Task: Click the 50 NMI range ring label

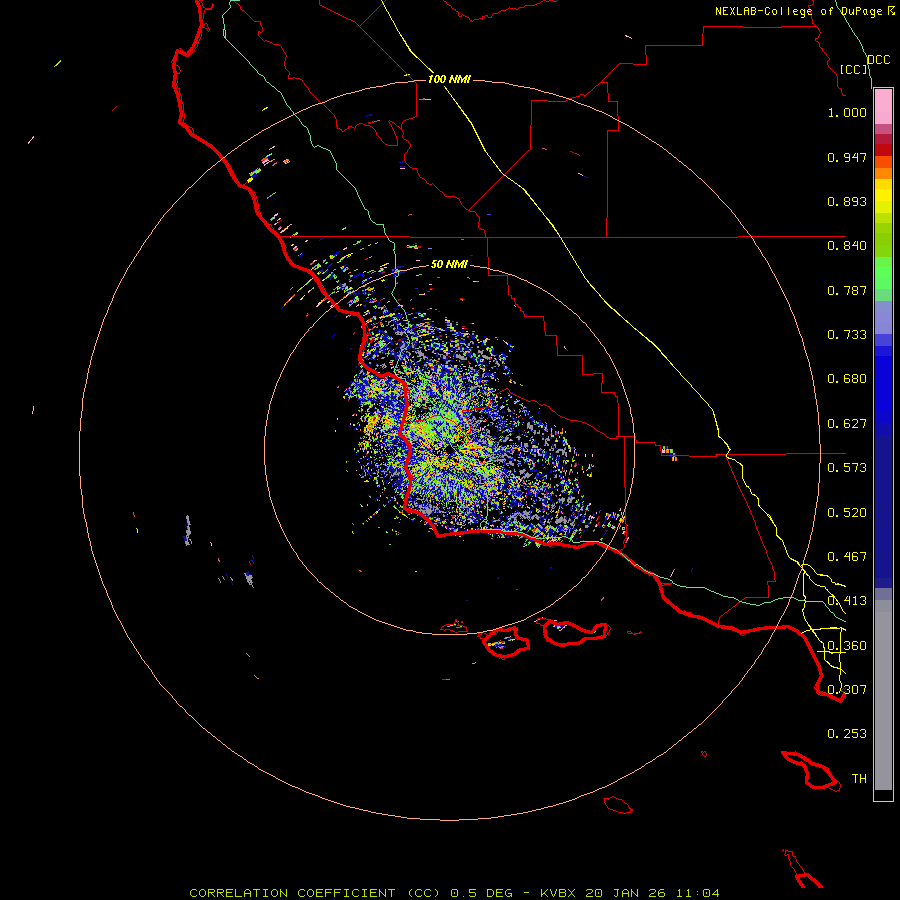Action: tap(449, 264)
